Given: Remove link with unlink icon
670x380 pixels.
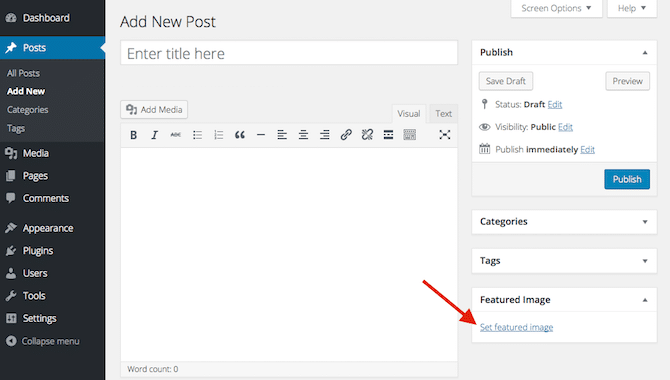Looking at the screenshot, I should click(367, 135).
